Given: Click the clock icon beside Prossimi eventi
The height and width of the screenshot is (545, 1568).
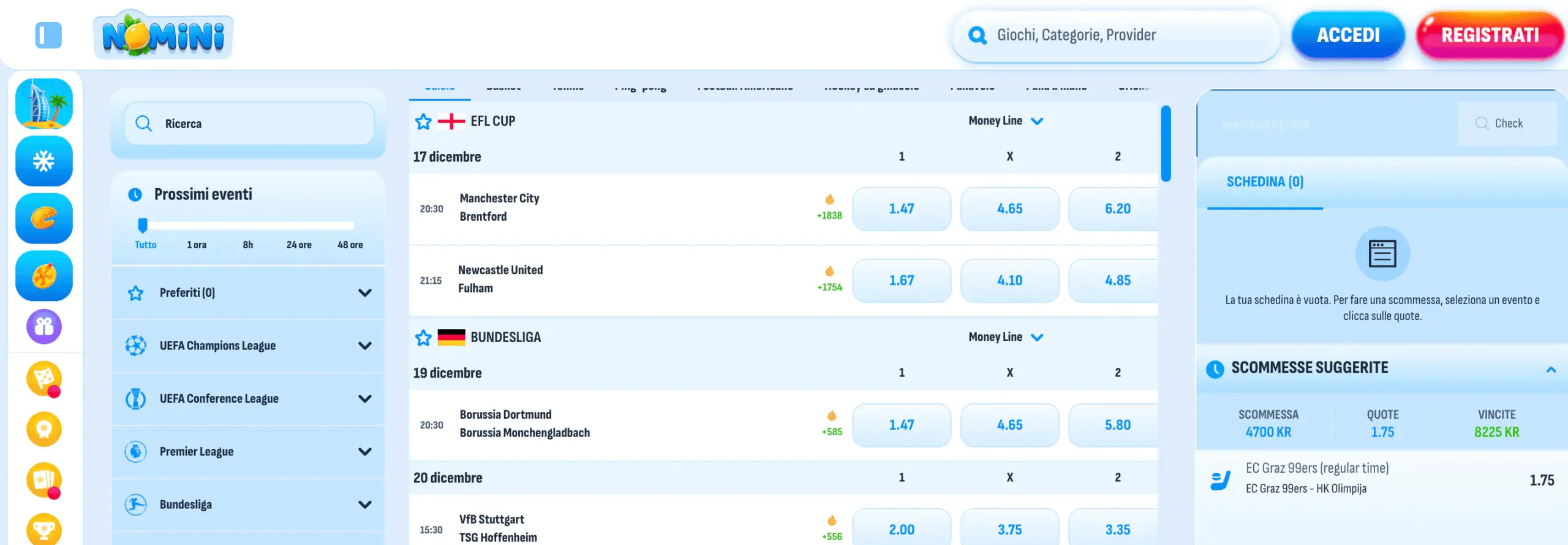Looking at the screenshot, I should [135, 195].
